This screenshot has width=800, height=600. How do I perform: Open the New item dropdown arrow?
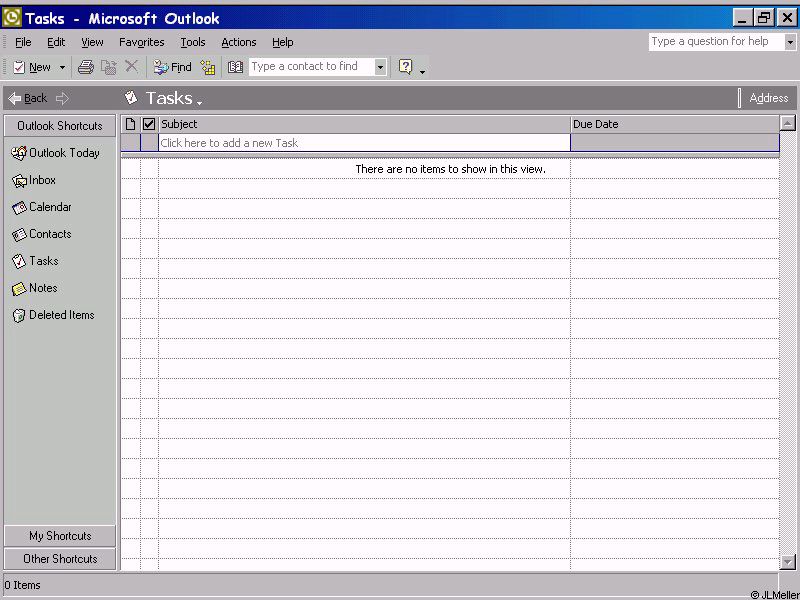[62, 67]
